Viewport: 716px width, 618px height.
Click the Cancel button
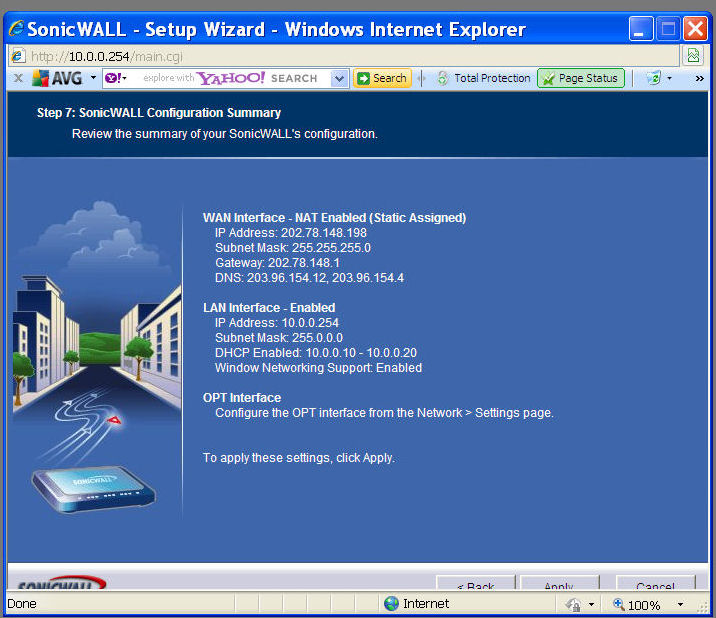(x=655, y=583)
